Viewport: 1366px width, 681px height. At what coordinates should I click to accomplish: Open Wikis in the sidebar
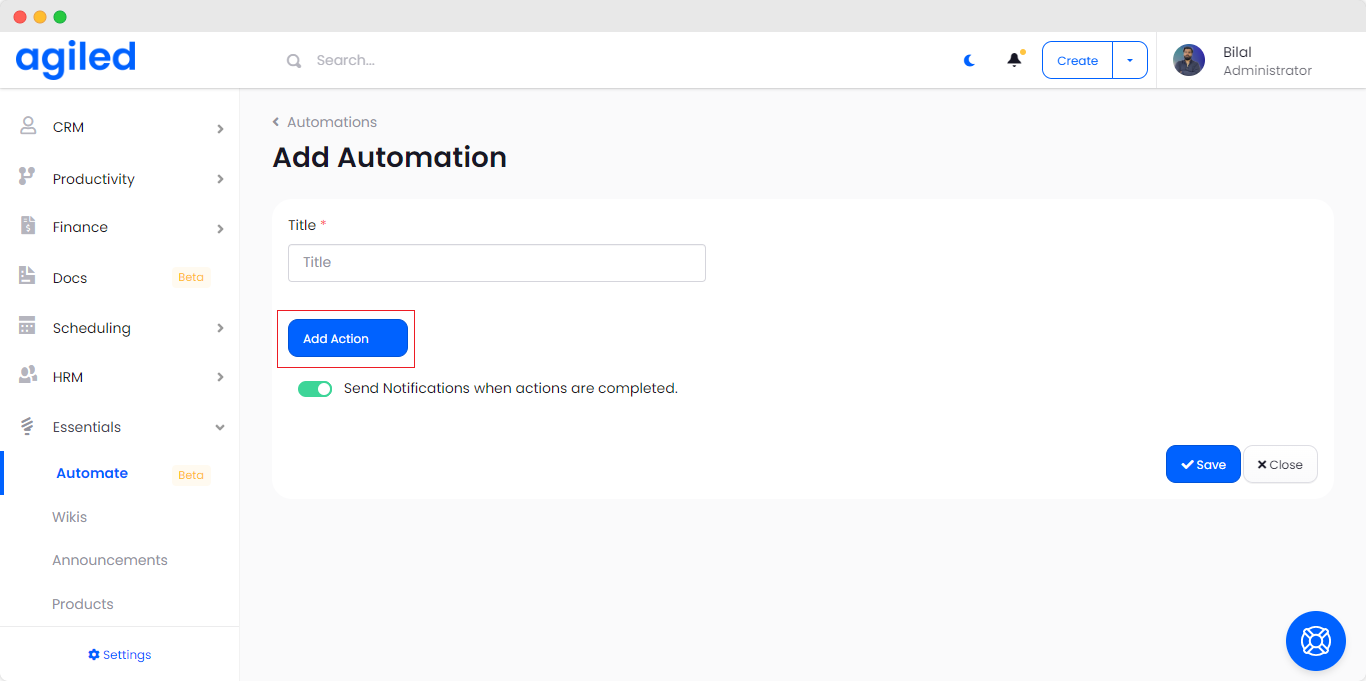pyautogui.click(x=70, y=517)
